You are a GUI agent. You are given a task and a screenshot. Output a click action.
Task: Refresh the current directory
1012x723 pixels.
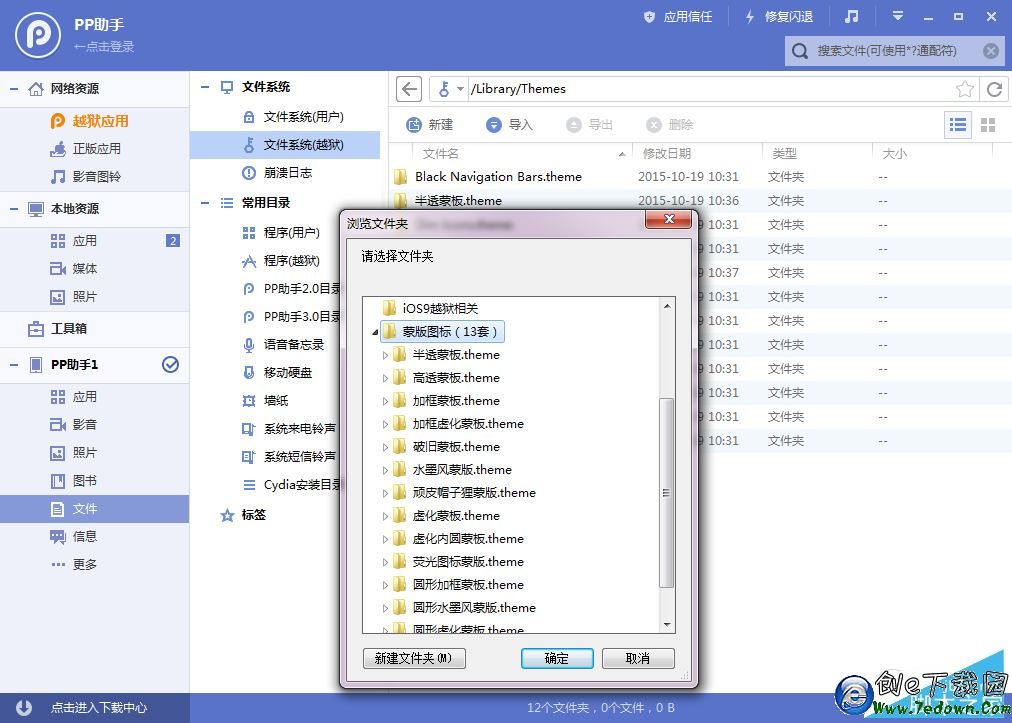pos(995,89)
